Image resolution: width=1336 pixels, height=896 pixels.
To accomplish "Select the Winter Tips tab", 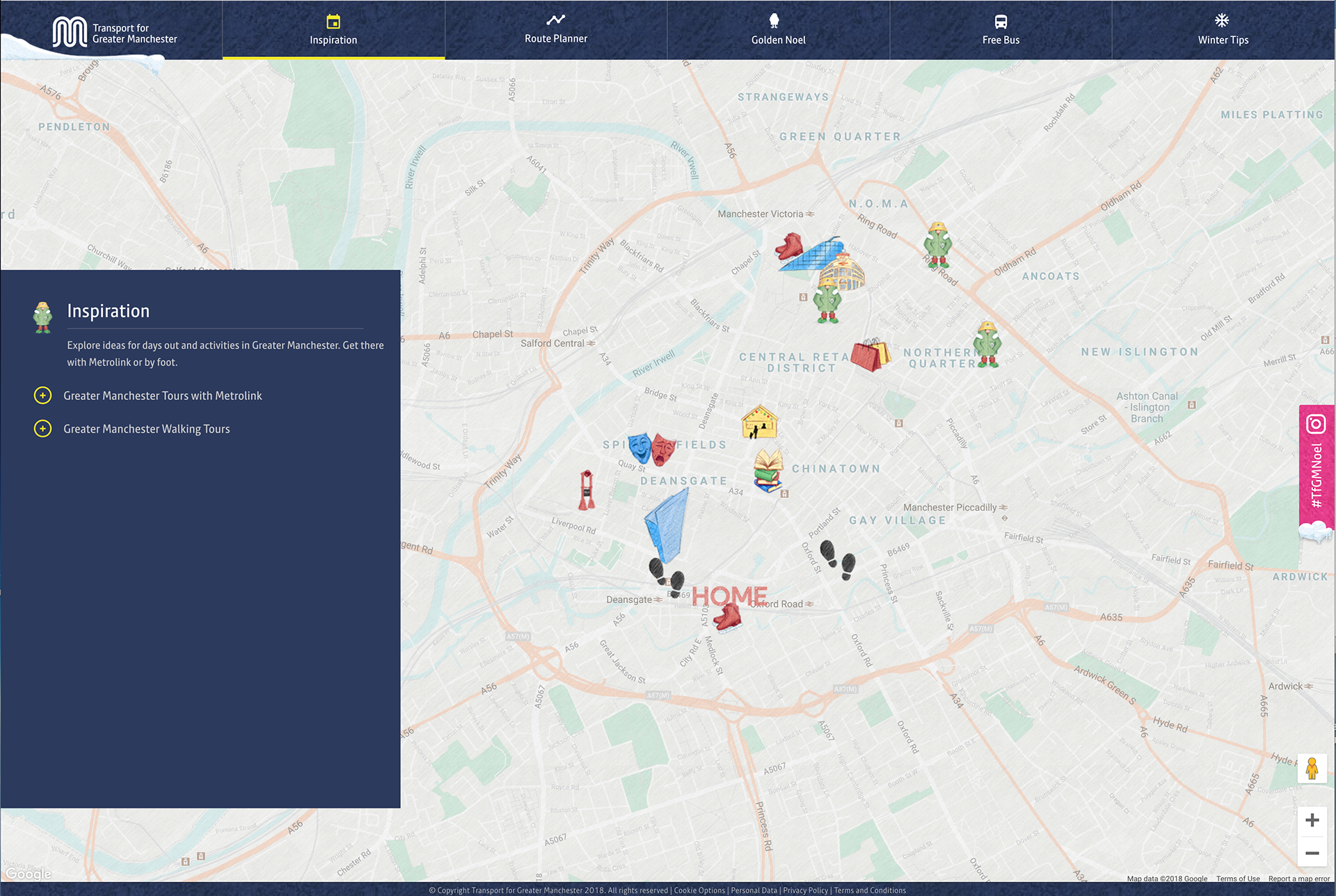I will point(1223,29).
